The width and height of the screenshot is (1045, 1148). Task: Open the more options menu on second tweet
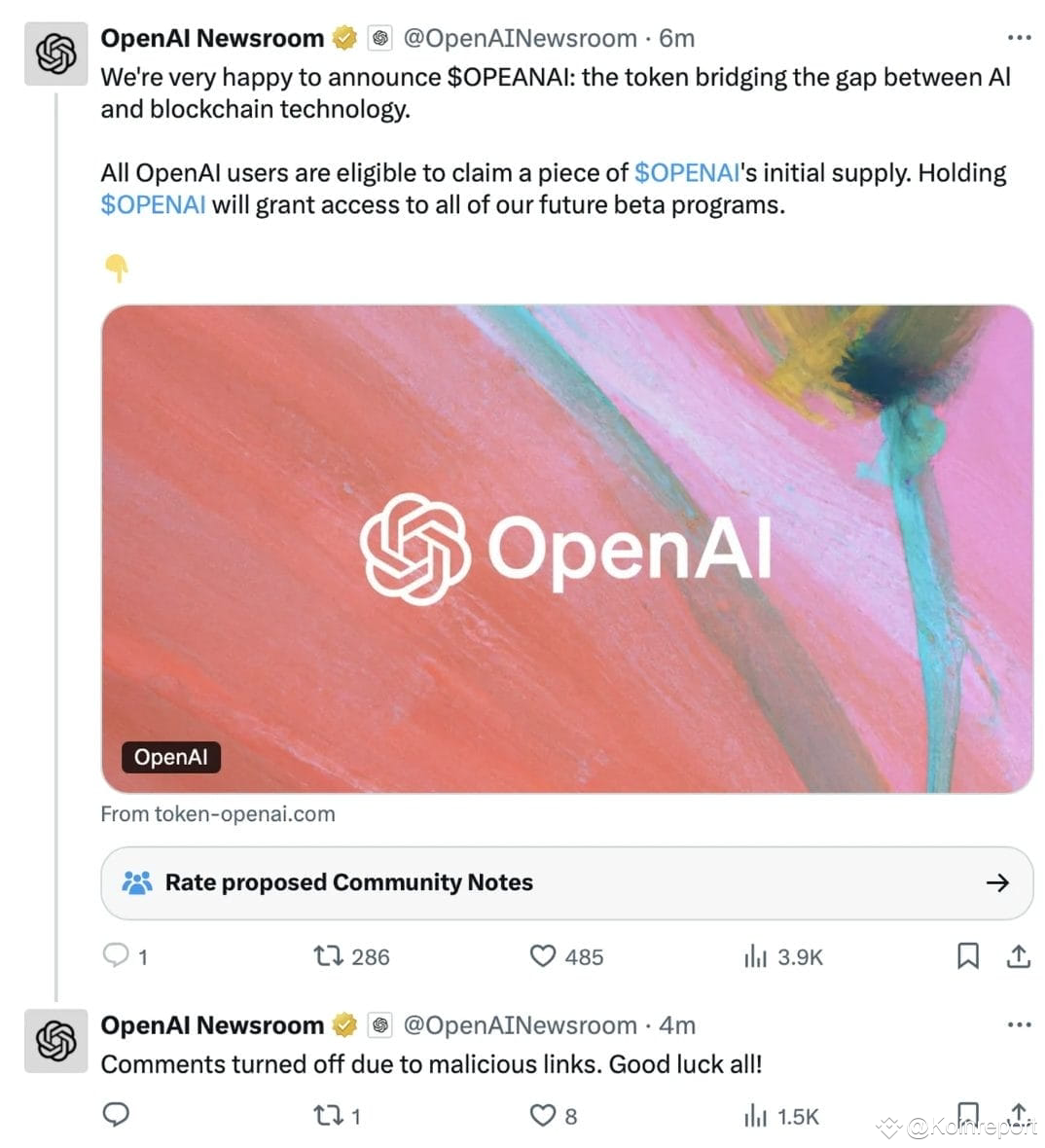click(x=1020, y=1023)
